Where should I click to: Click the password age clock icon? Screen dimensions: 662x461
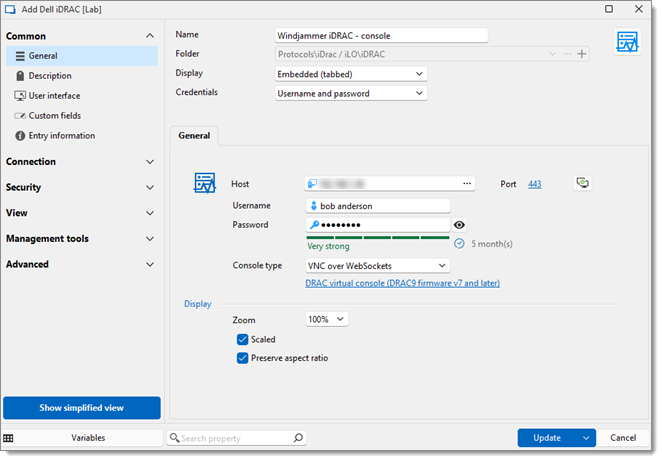coord(459,244)
